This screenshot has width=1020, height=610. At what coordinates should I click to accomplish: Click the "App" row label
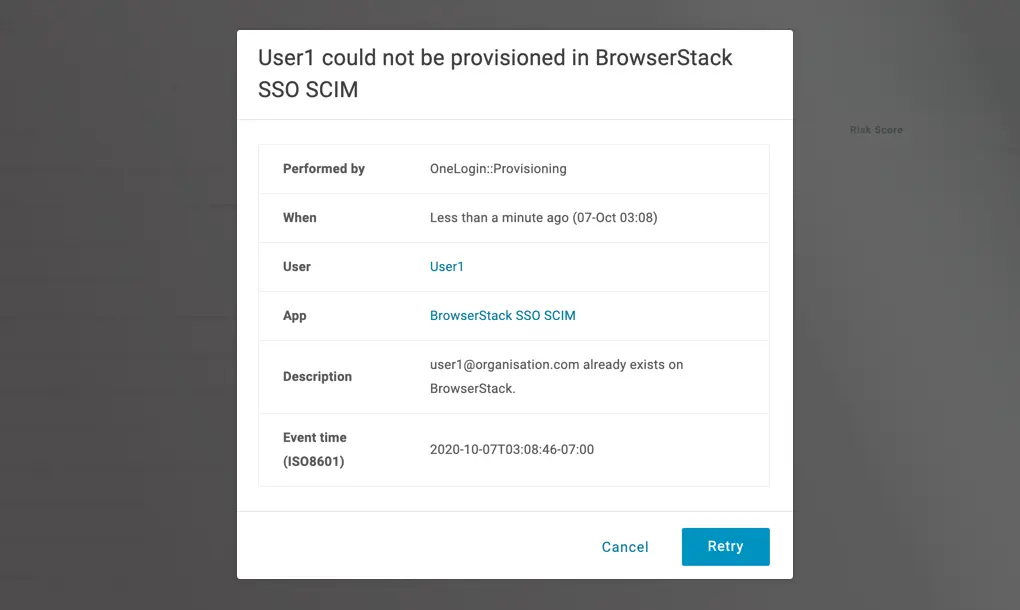(x=295, y=316)
